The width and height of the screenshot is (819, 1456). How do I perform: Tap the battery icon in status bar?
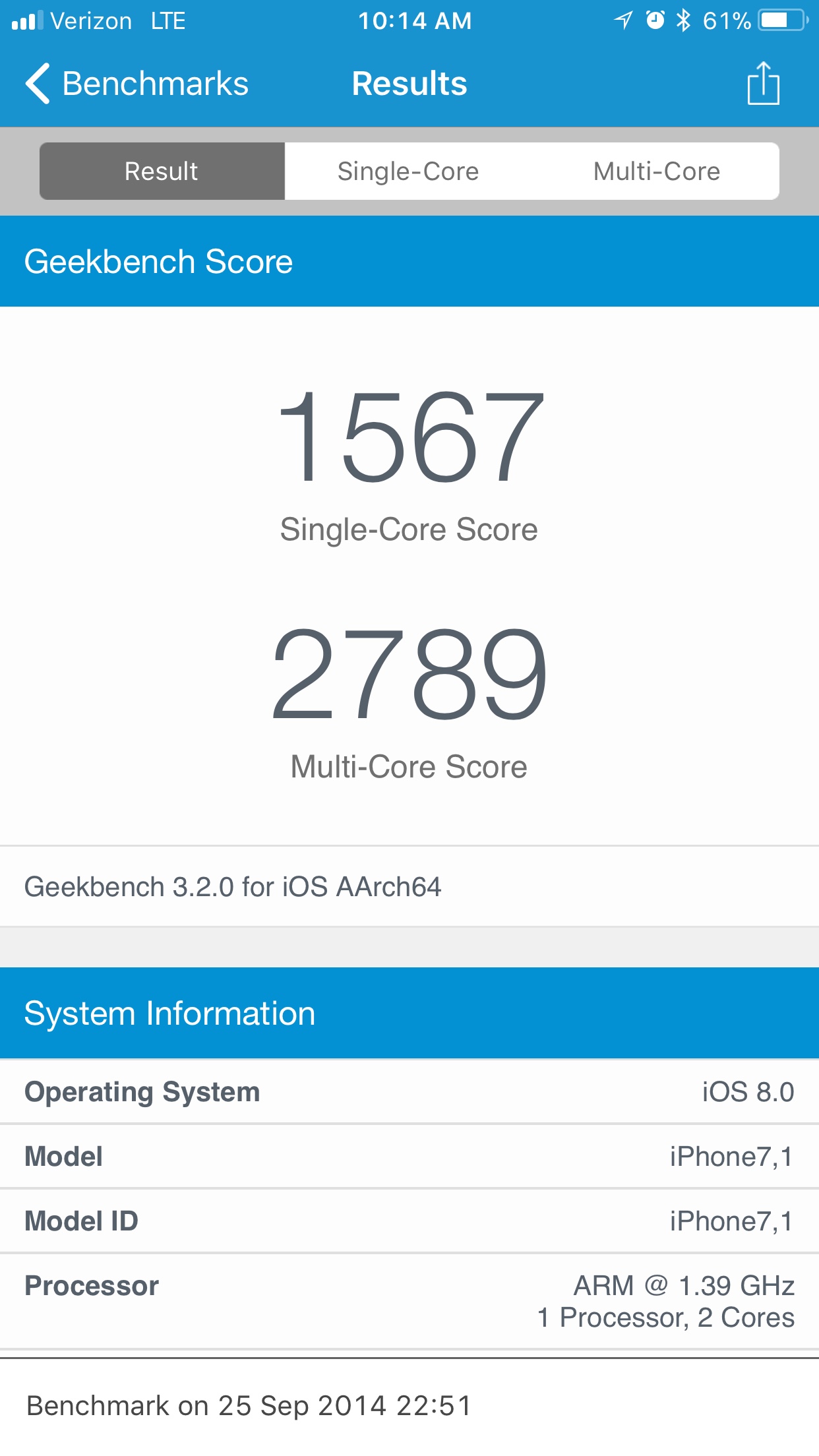(x=784, y=20)
